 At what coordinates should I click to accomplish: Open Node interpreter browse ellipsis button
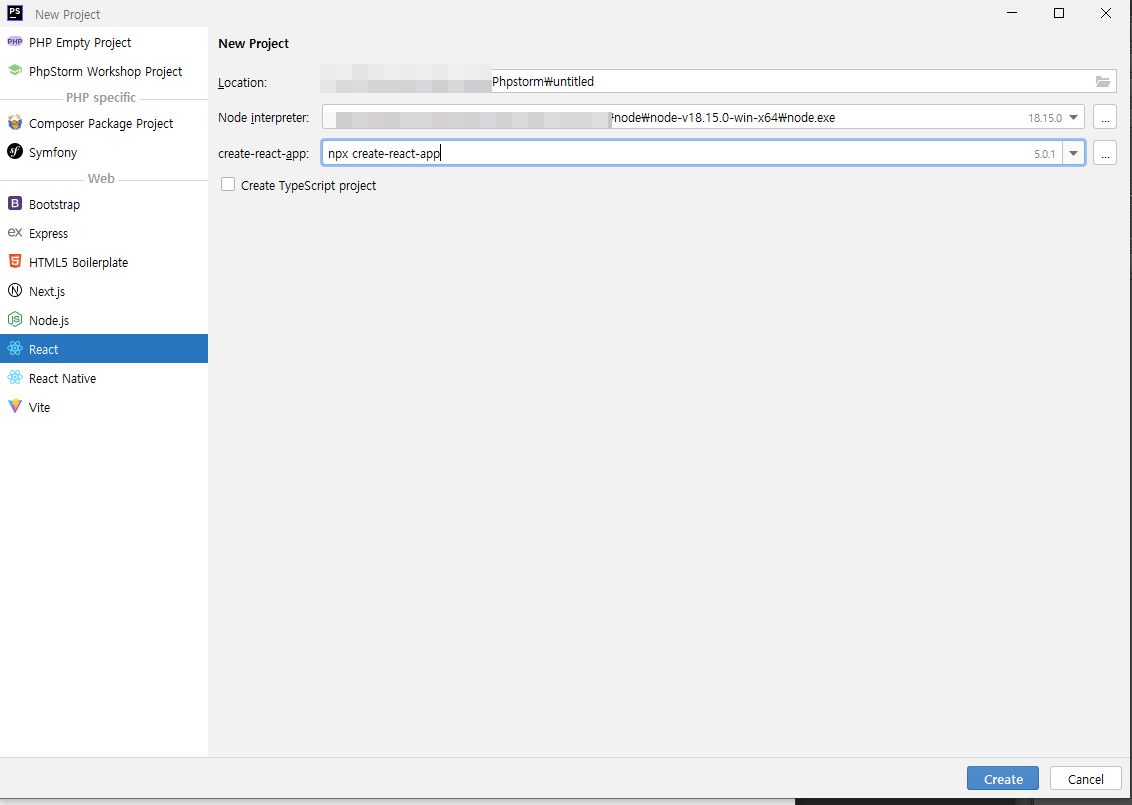click(1105, 118)
